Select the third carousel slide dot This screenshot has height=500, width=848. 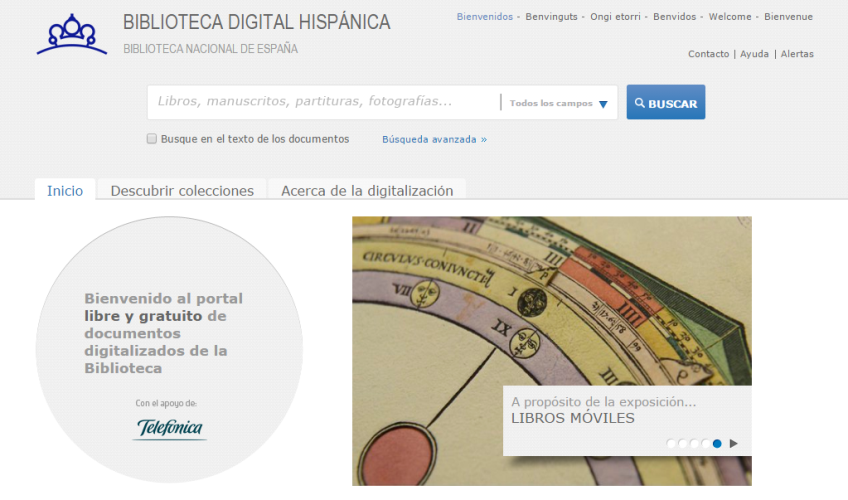[694, 443]
